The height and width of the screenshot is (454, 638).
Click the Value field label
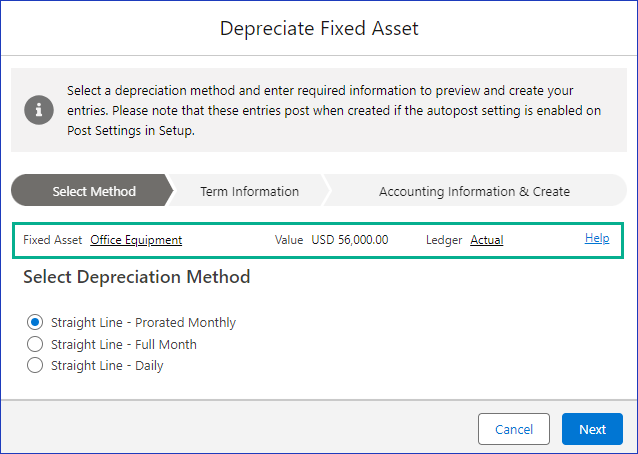click(289, 240)
